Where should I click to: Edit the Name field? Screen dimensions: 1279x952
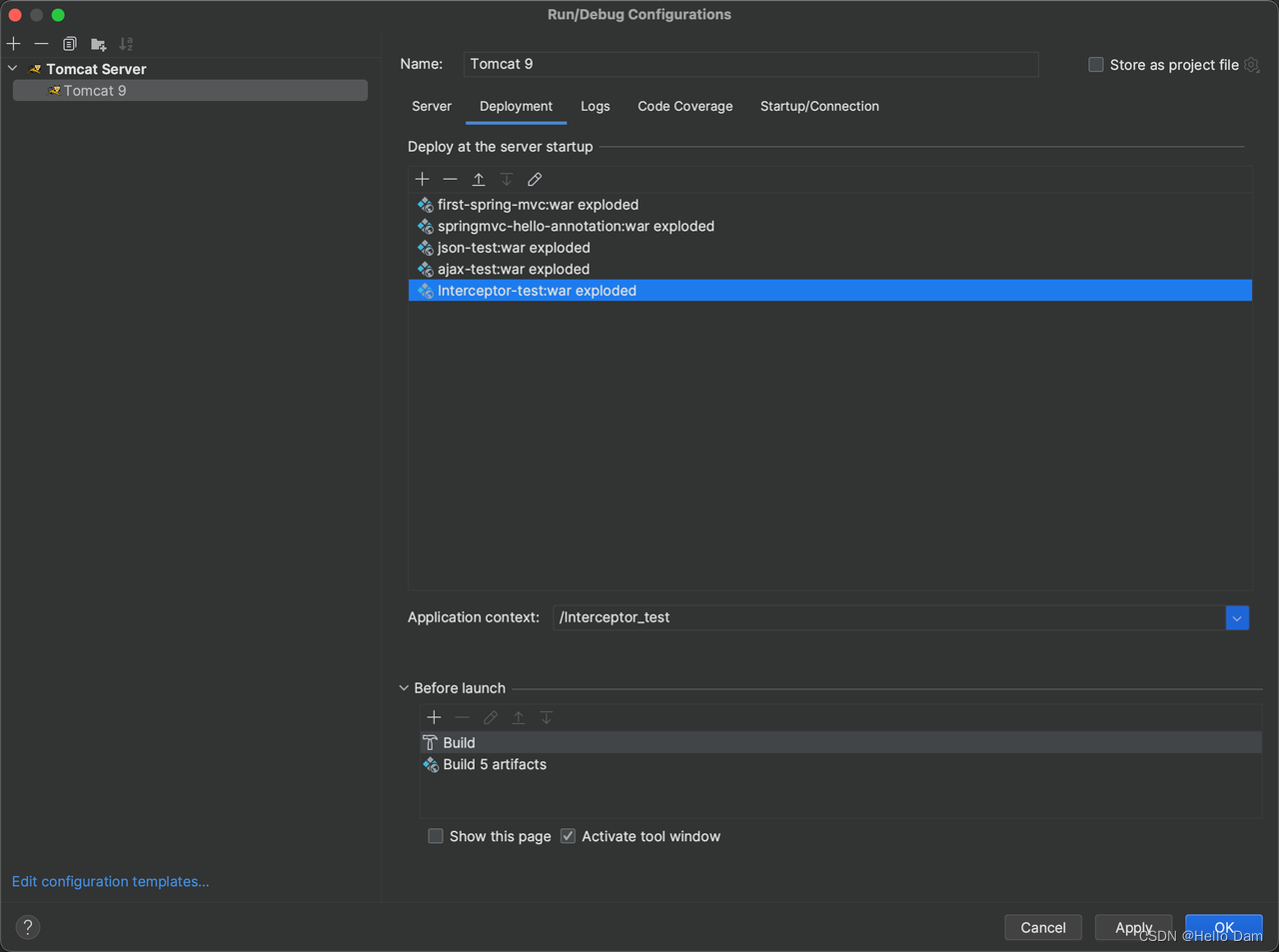pos(750,64)
